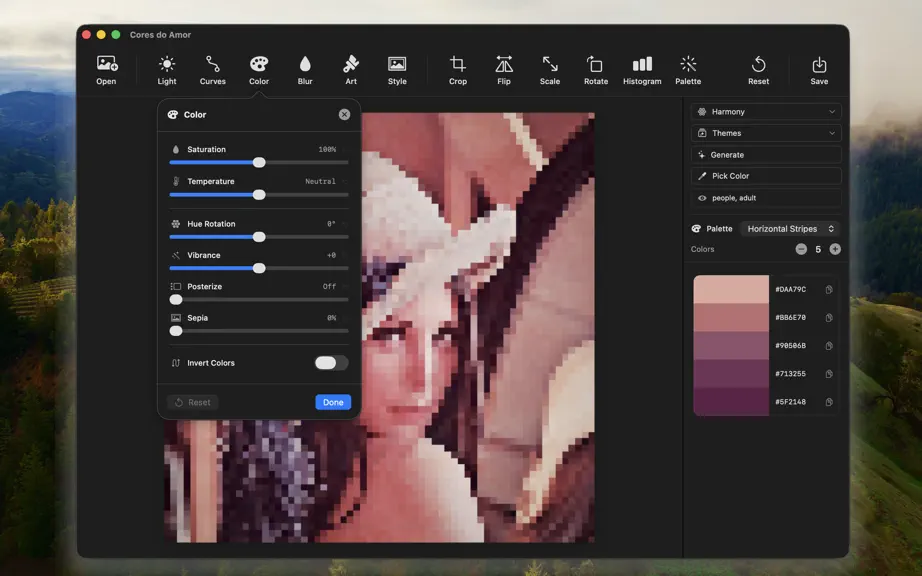Click the Temperature Neutral value

point(320,181)
